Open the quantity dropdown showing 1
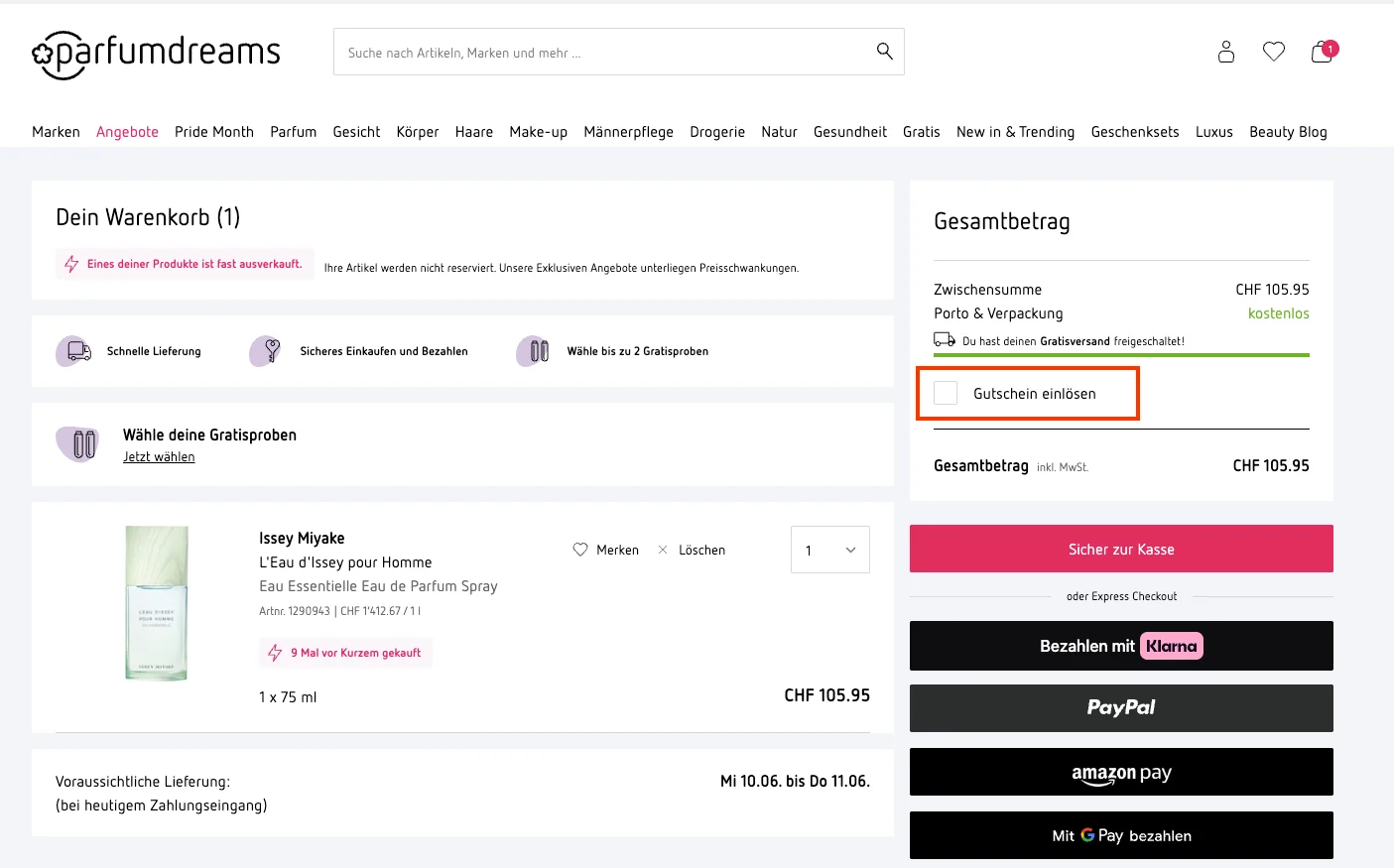 830,550
